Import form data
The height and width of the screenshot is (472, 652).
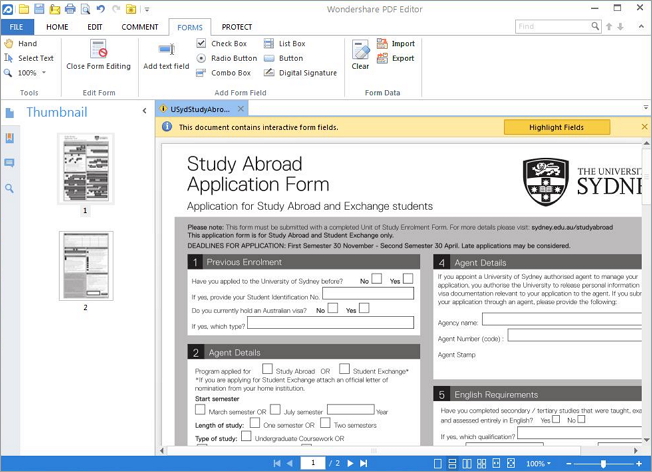[x=396, y=44]
